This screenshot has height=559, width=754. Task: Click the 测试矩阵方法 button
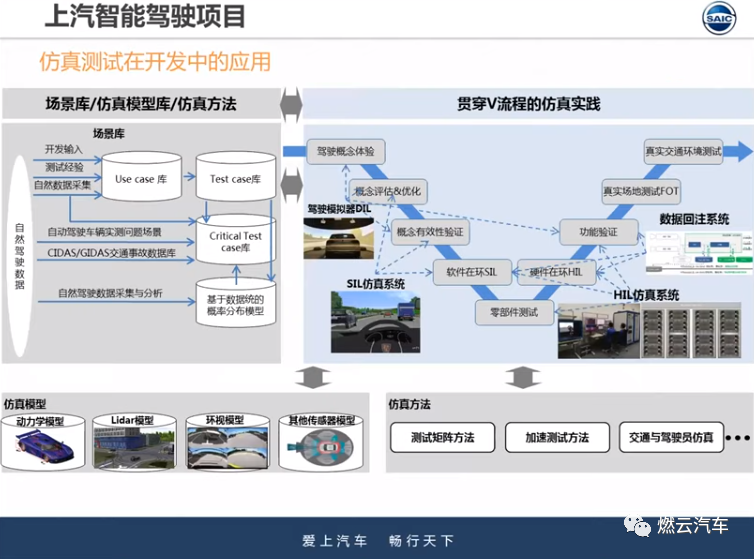point(442,437)
